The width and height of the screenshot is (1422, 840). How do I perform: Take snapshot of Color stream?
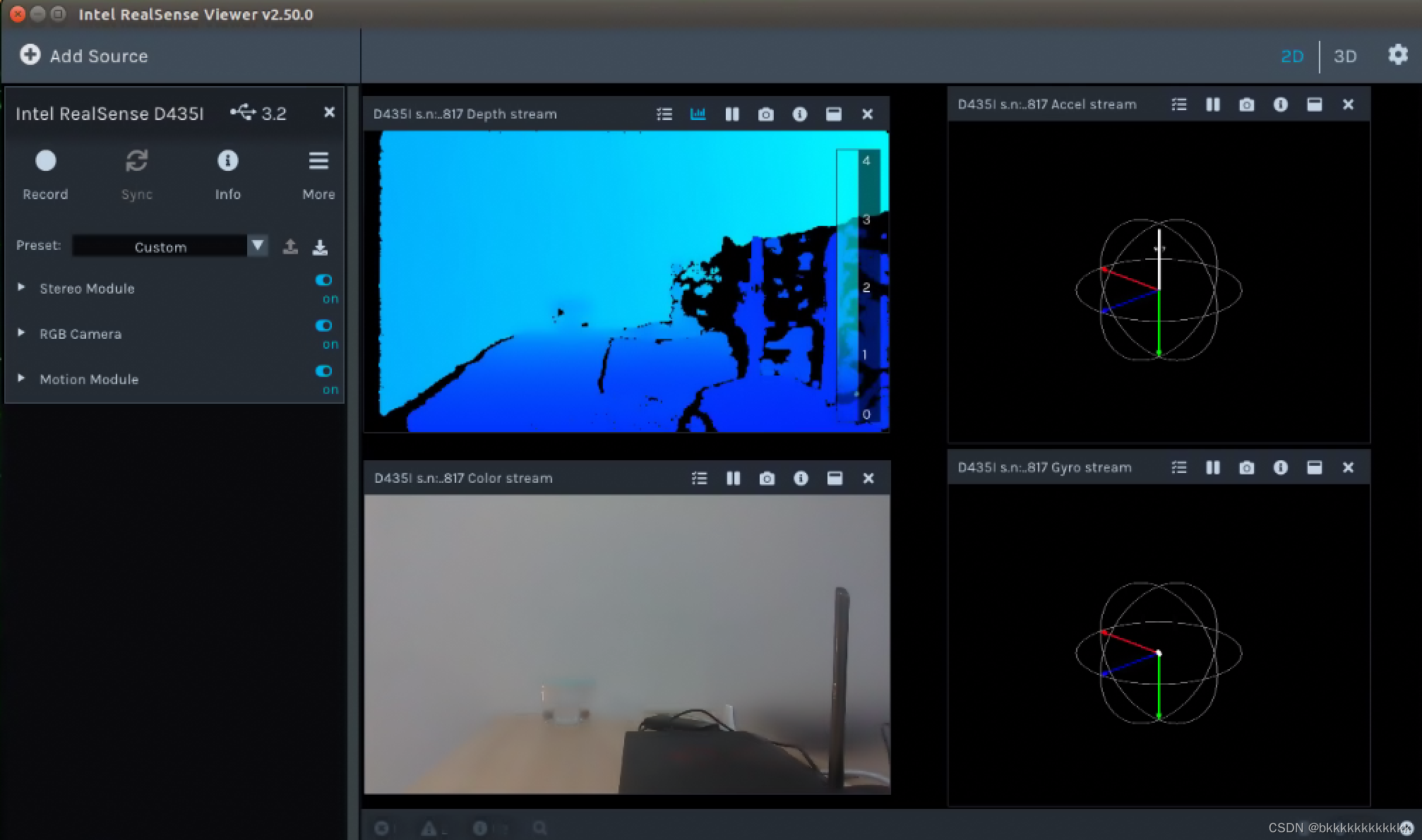click(767, 478)
